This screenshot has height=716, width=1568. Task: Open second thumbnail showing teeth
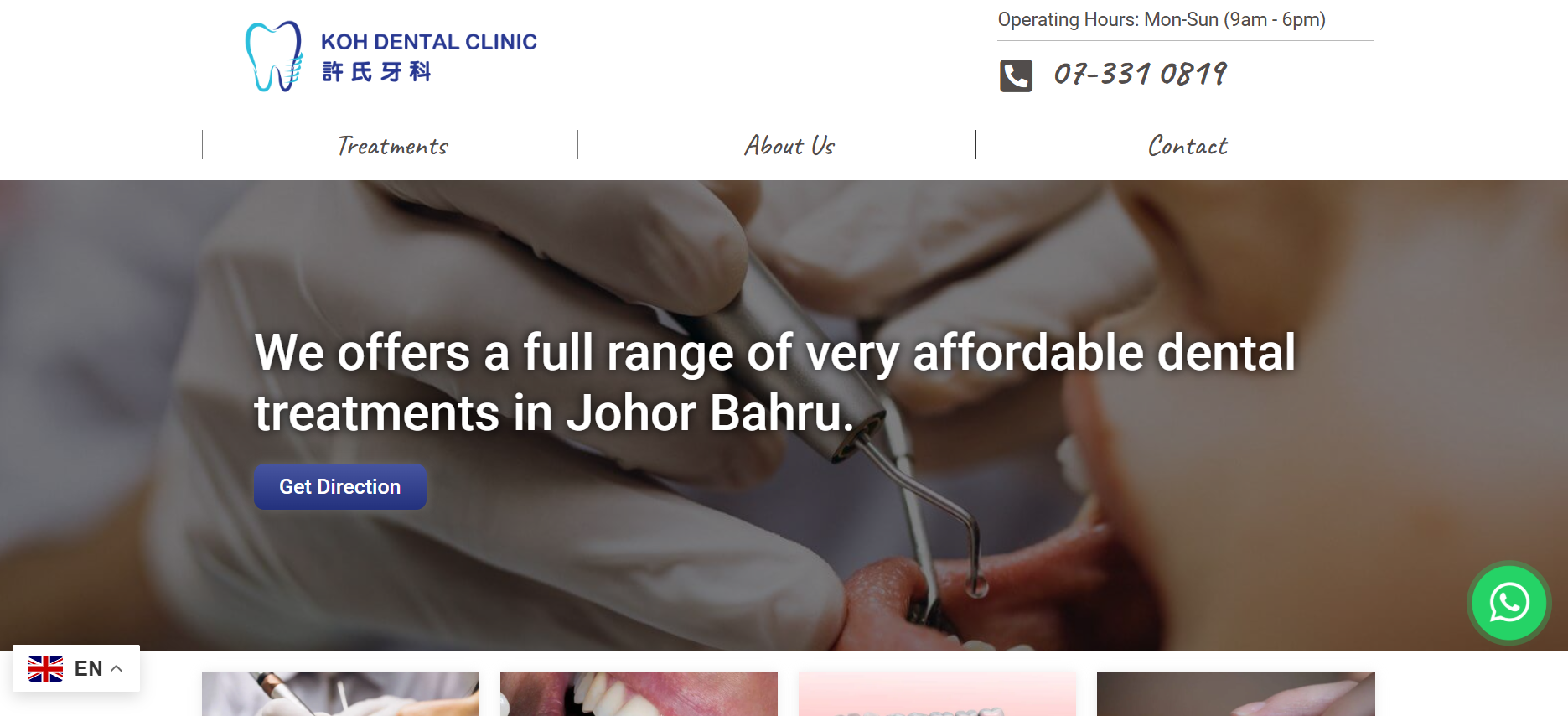tap(639, 694)
